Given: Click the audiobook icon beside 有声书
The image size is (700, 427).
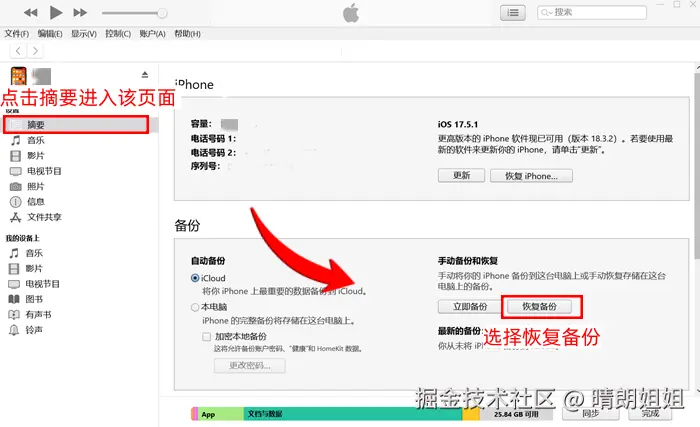Looking at the screenshot, I should point(14,315).
